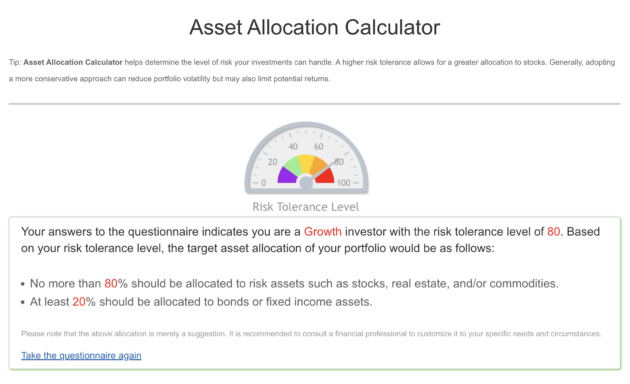Click the gauge needle hub
The width and height of the screenshot is (630, 384).
tap(306, 183)
